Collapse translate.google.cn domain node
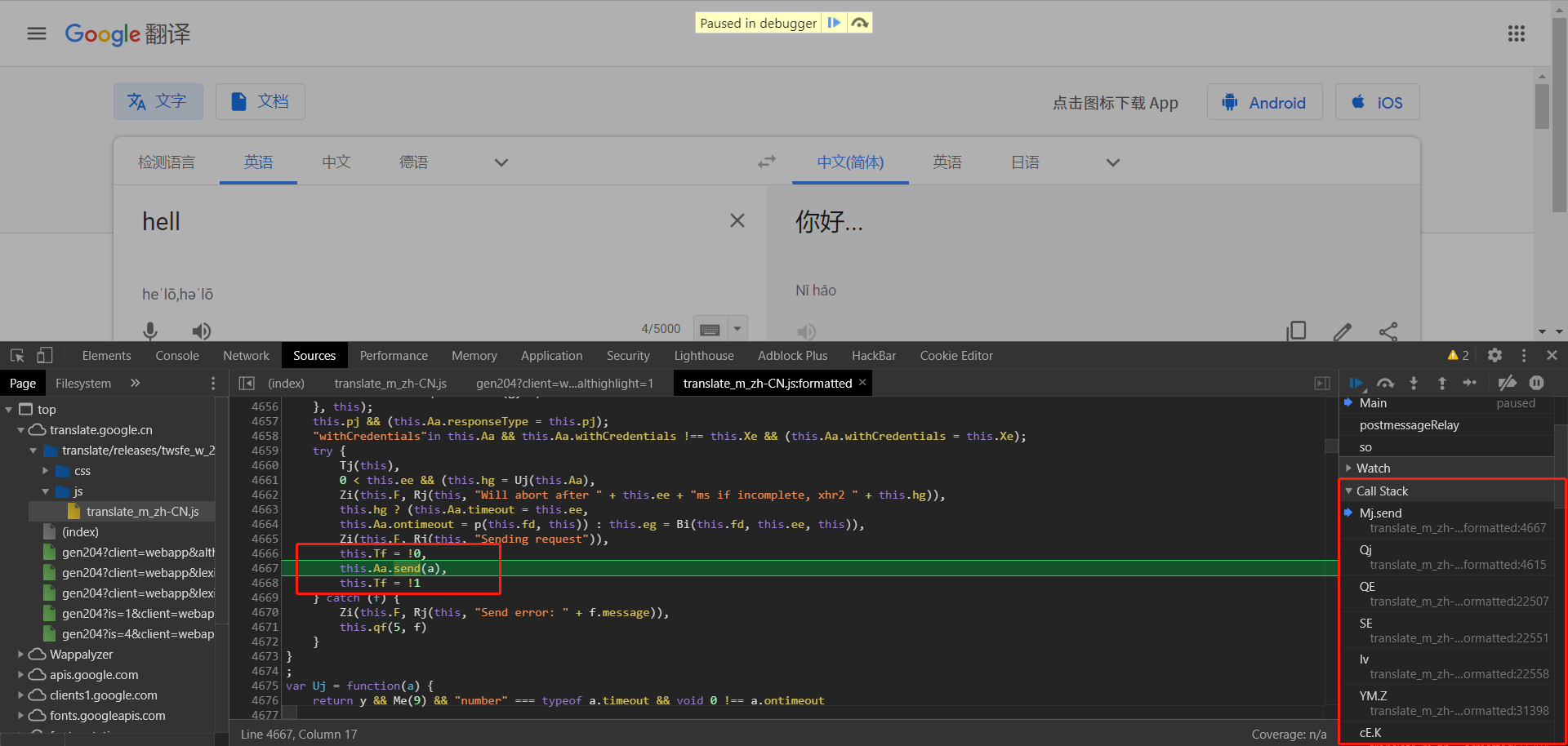Image resolution: width=1568 pixels, height=746 pixels. 21,430
